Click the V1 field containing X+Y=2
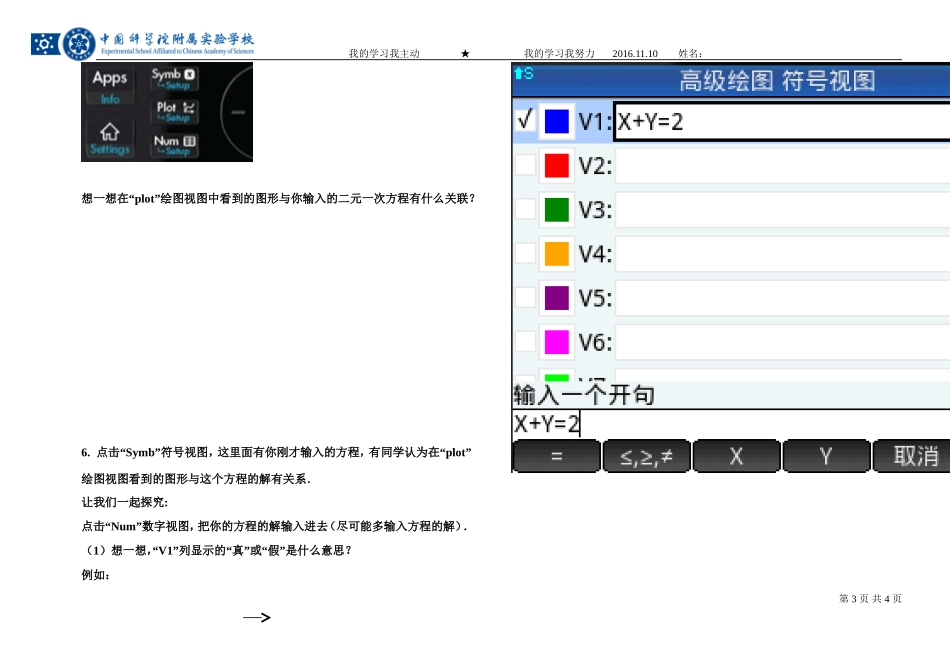This screenshot has width=950, height=672. click(782, 122)
